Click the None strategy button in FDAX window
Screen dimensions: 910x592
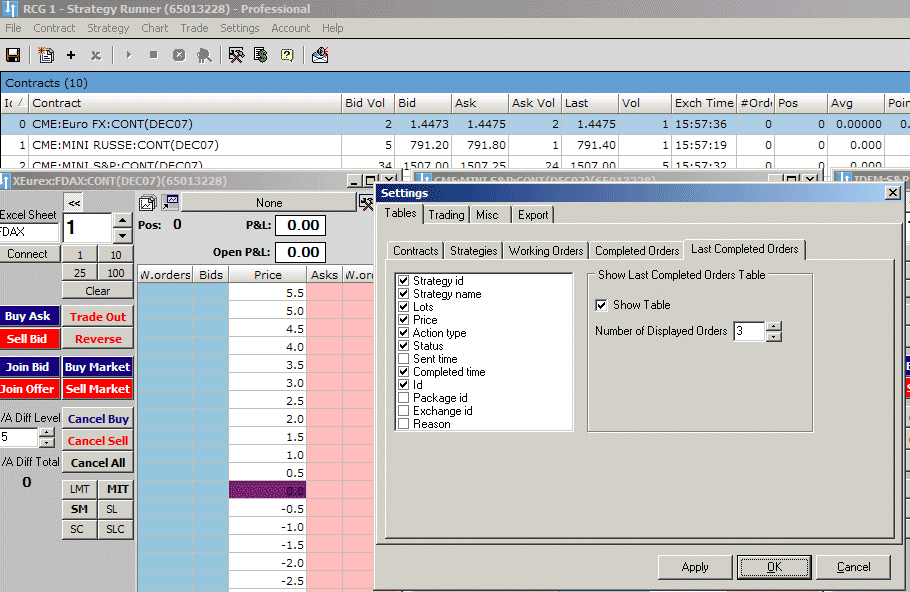click(x=269, y=203)
